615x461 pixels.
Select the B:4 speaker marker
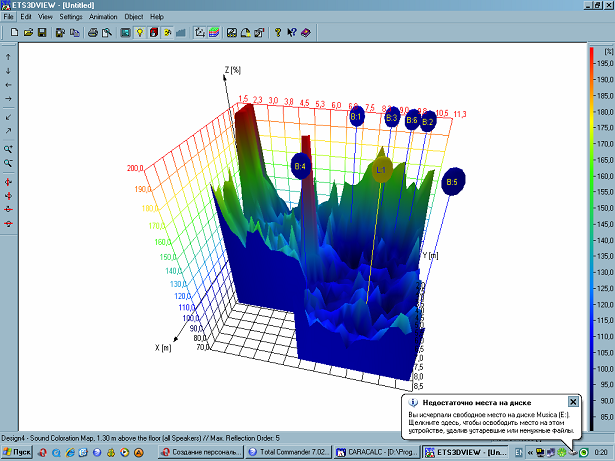301,166
